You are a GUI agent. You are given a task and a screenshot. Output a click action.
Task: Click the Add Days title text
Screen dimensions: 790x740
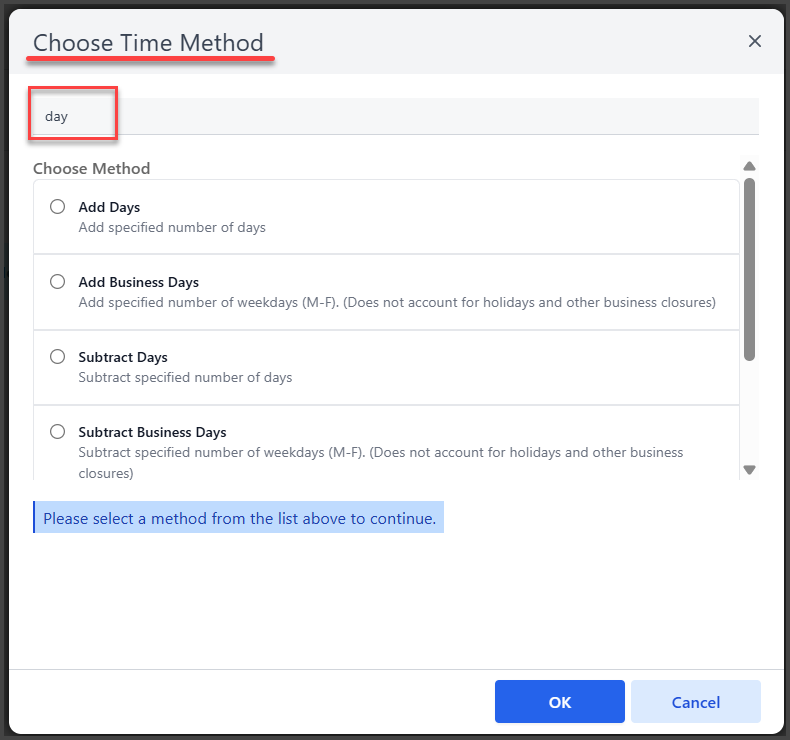[109, 208]
